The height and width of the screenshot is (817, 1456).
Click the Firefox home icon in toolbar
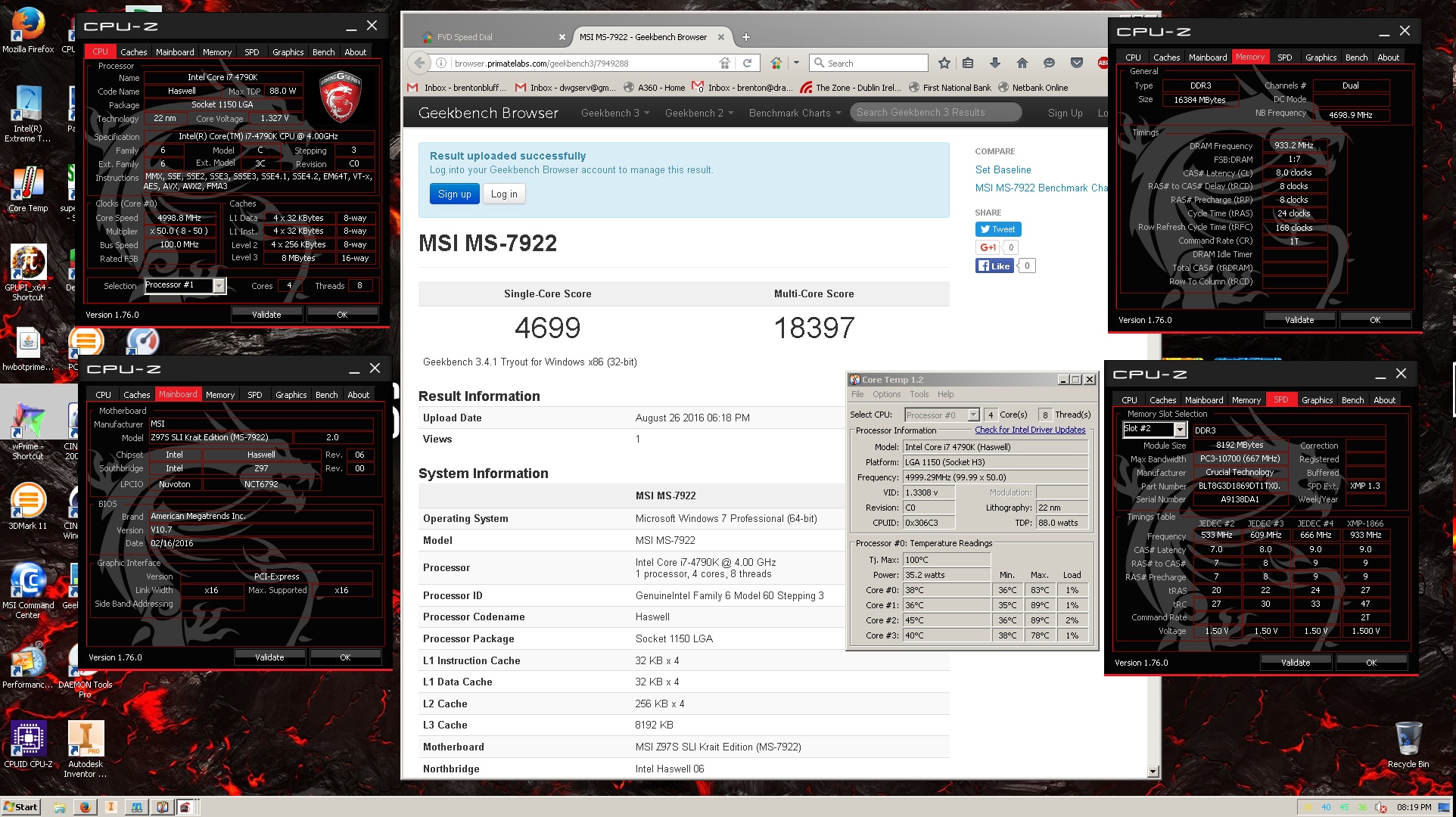tap(1022, 63)
